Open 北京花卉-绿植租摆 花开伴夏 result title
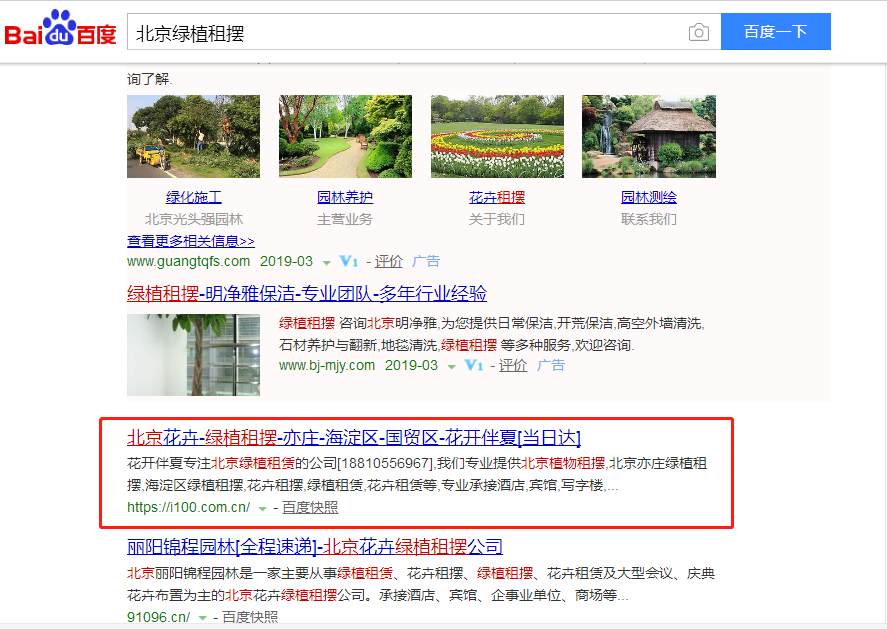 coord(353,438)
